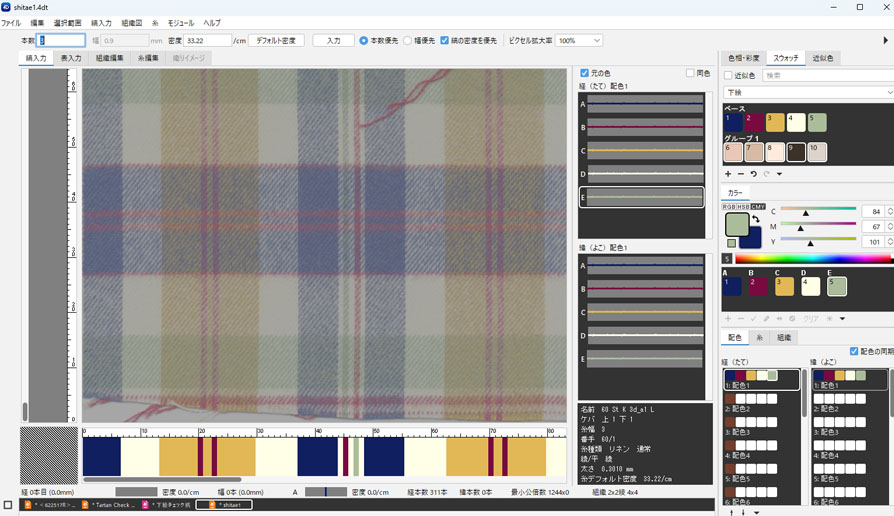894x516 pixels.
Task: Open the swatch options dropdown arrow
Action: tap(779, 174)
